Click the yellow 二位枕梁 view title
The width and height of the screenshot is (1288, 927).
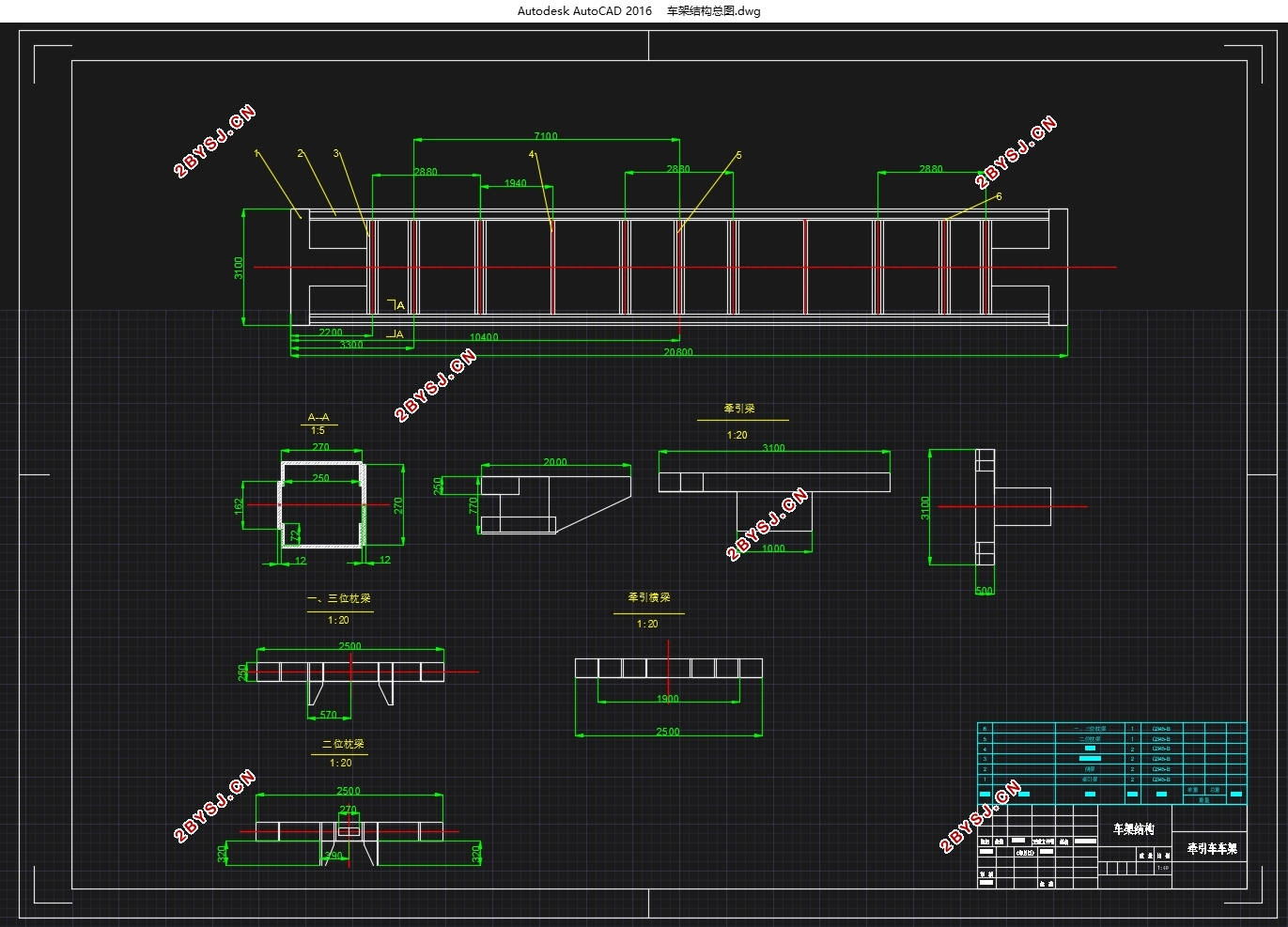(343, 744)
